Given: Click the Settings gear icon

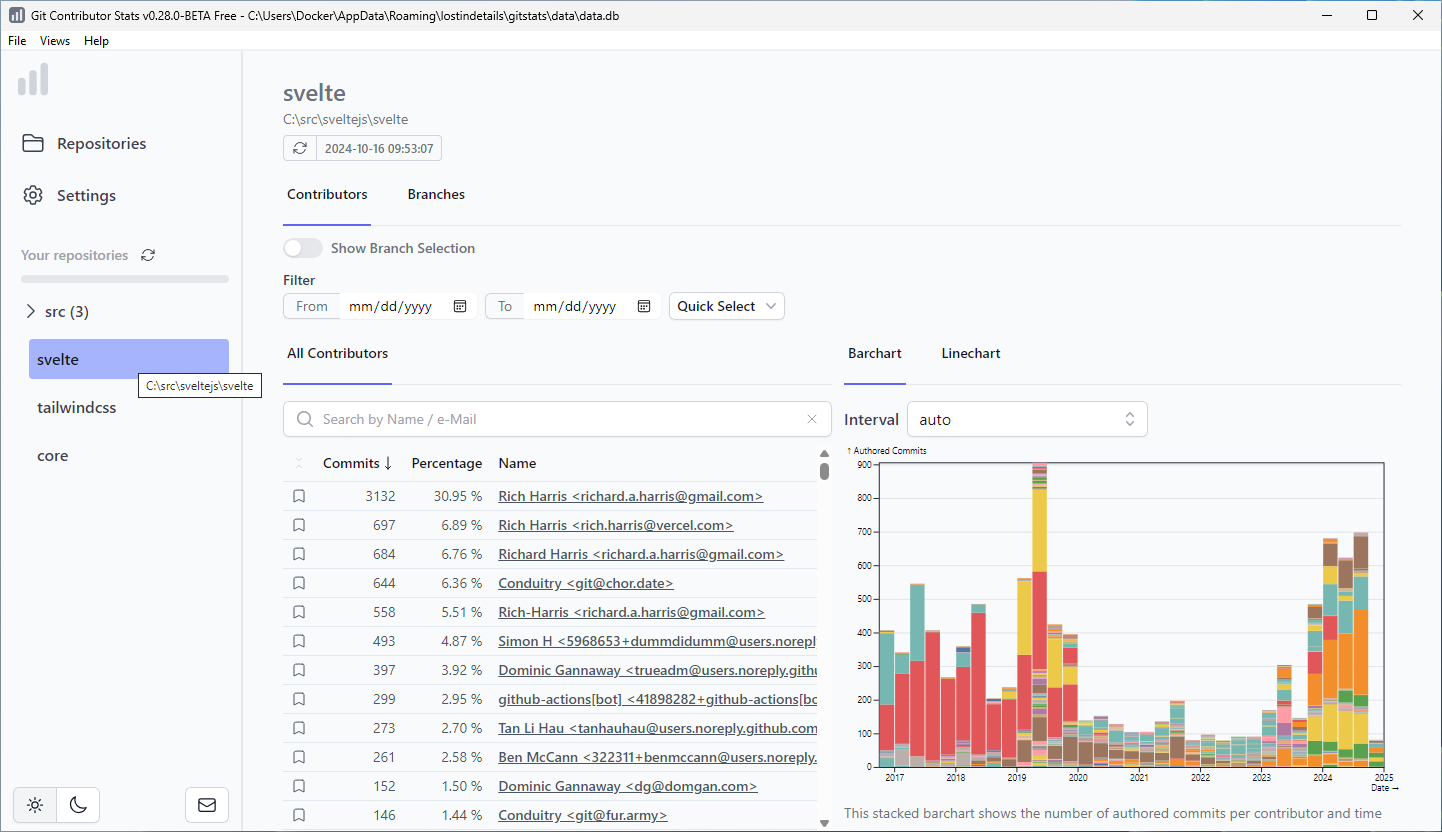Looking at the screenshot, I should (x=33, y=195).
